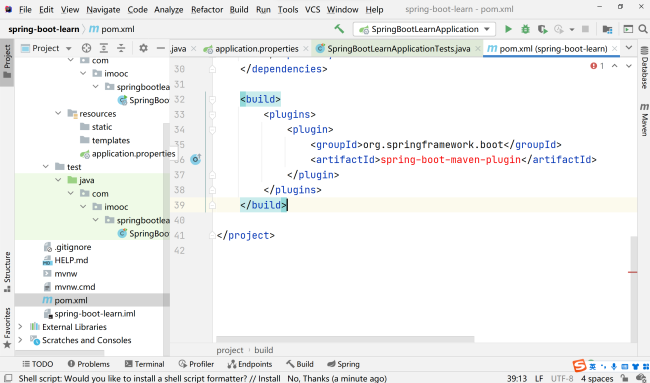Click the gutter override icon at line 36
This screenshot has width=650, height=383.
point(196,159)
